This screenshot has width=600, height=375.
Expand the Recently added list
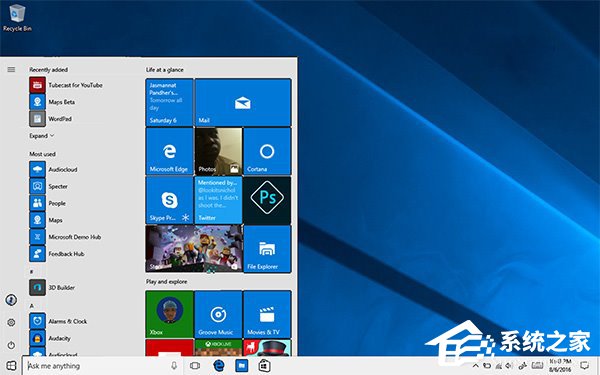pyautogui.click(x=42, y=136)
